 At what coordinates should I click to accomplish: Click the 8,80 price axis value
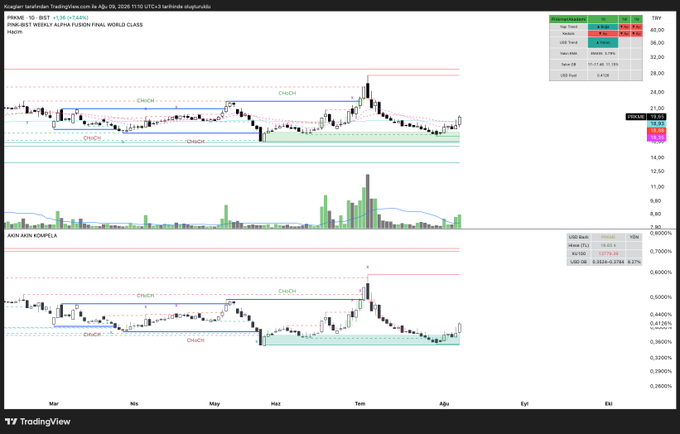coord(655,214)
